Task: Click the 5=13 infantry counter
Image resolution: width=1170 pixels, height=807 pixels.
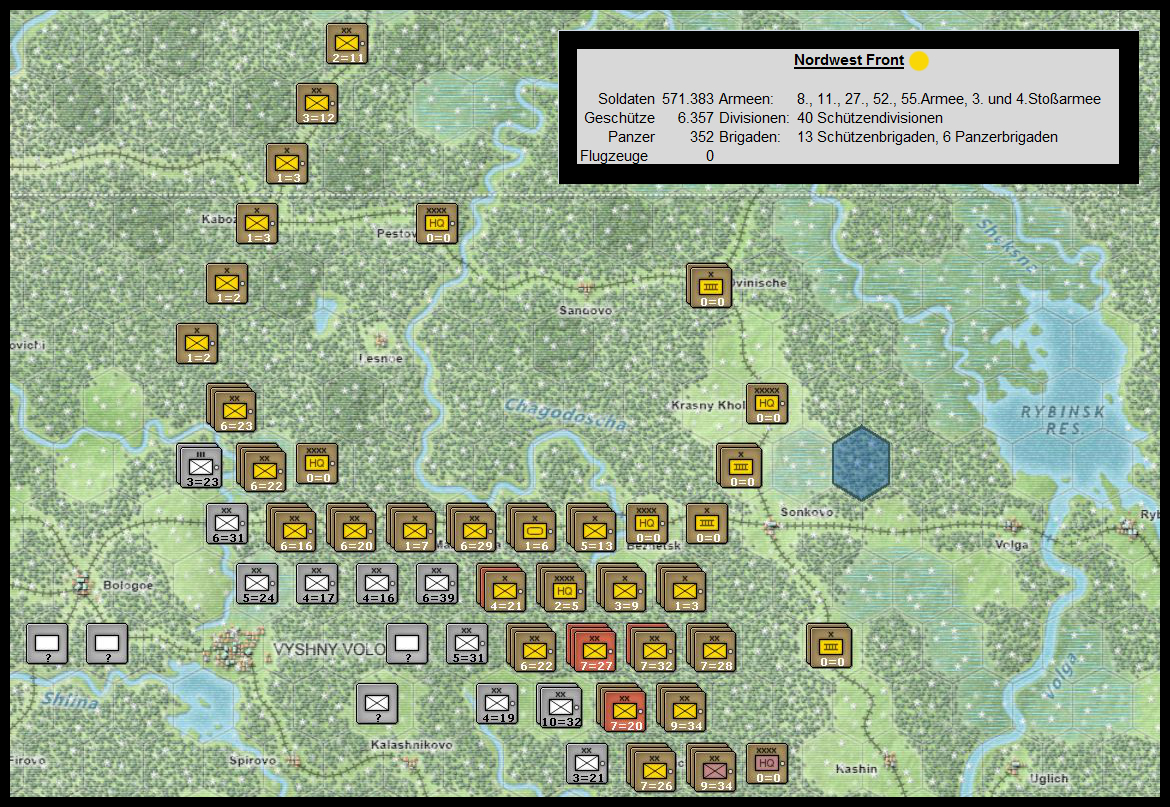Action: [592, 529]
